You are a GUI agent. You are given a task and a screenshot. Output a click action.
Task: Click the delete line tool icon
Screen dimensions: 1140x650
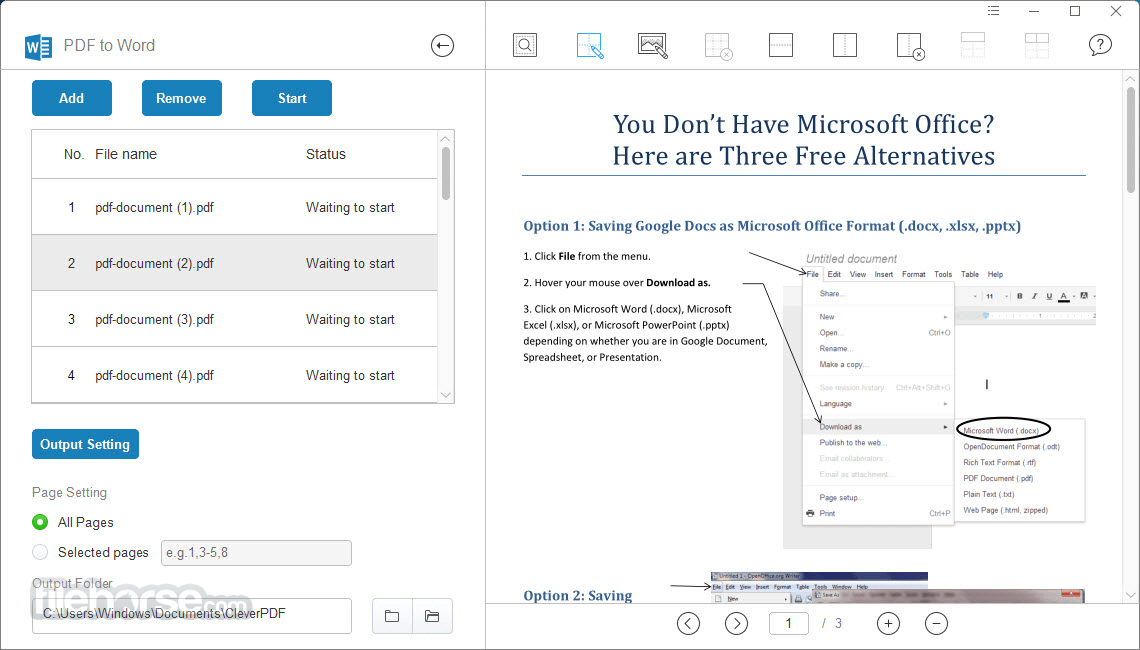910,46
